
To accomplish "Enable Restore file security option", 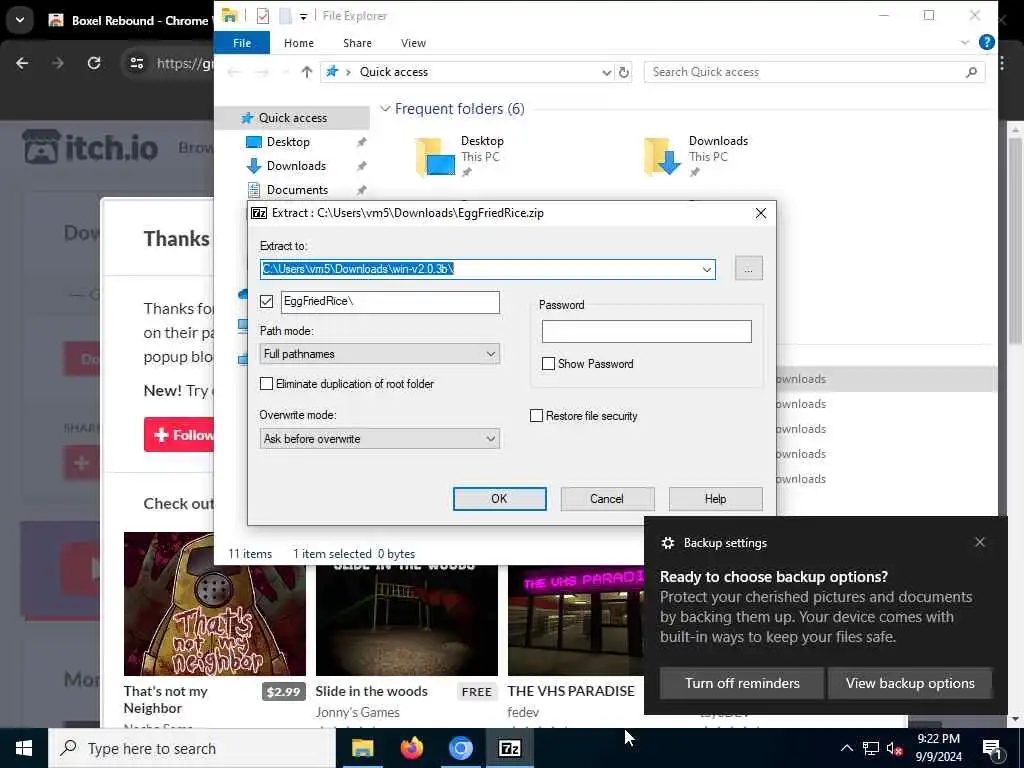I will (x=536, y=416).
